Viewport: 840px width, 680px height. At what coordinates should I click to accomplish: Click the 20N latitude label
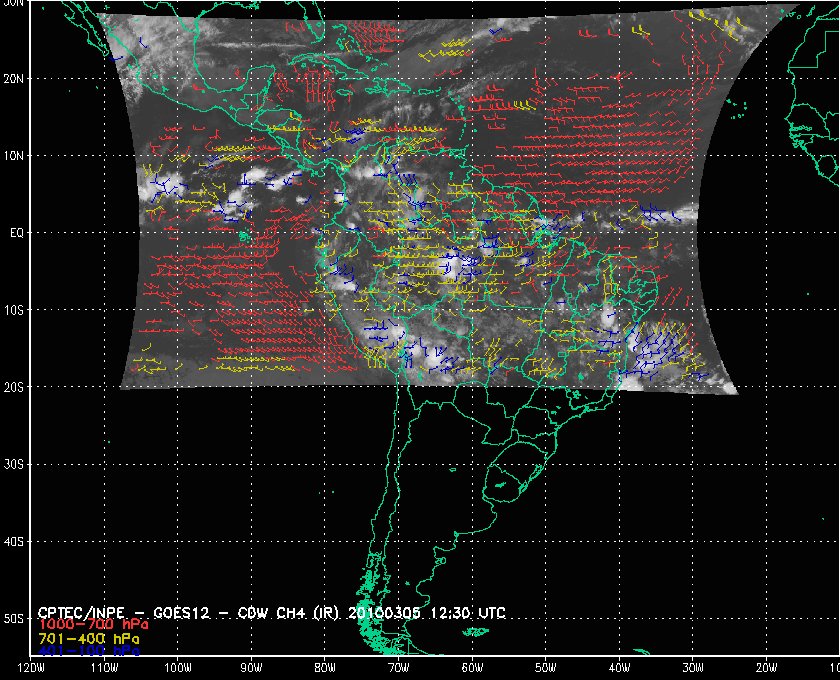point(15,78)
